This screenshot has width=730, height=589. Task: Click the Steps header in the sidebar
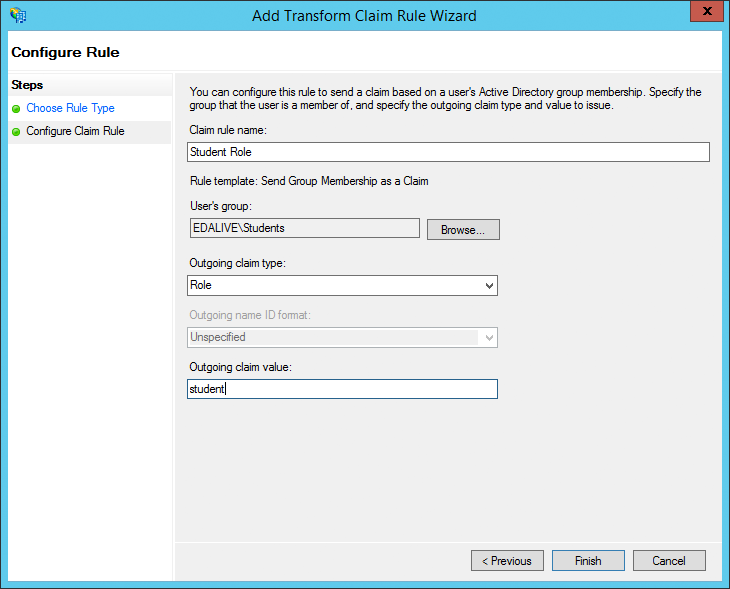click(27, 86)
